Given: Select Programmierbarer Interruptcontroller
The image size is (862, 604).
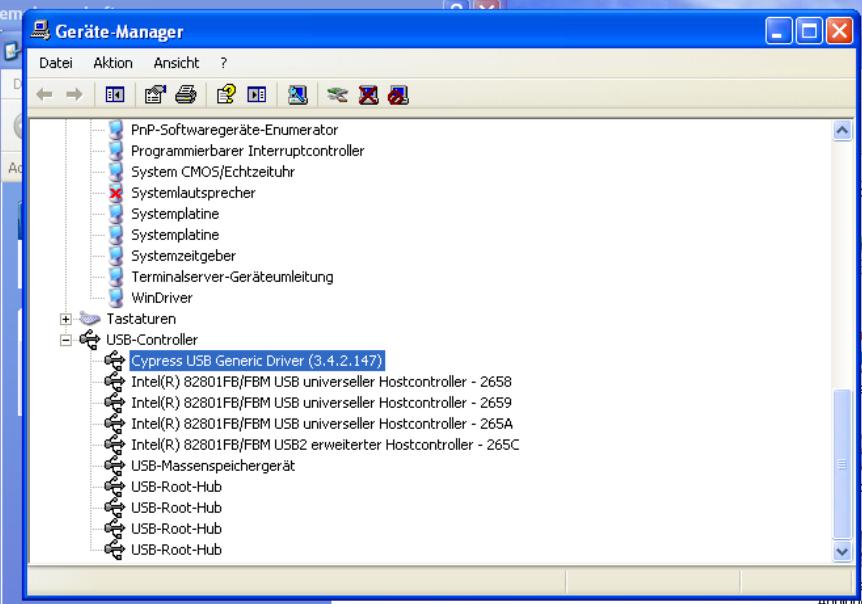Looking at the screenshot, I should pyautogui.click(x=247, y=151).
